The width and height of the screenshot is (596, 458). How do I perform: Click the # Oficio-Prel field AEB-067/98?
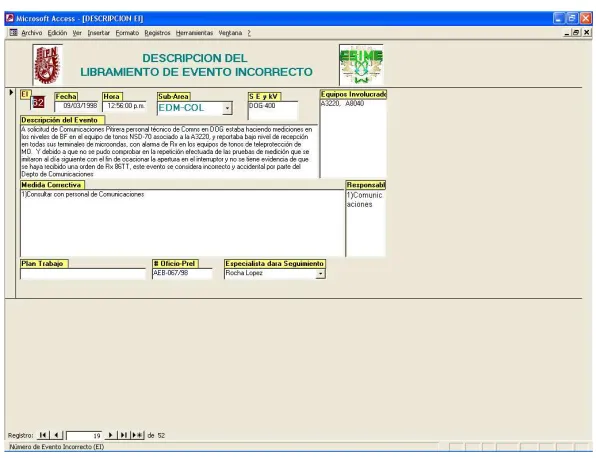point(182,274)
